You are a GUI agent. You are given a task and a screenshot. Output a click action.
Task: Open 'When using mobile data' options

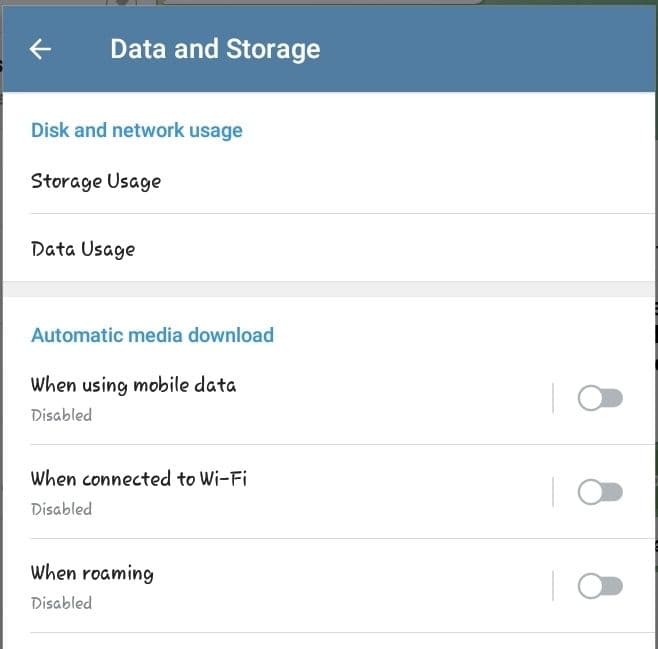[x=277, y=398]
